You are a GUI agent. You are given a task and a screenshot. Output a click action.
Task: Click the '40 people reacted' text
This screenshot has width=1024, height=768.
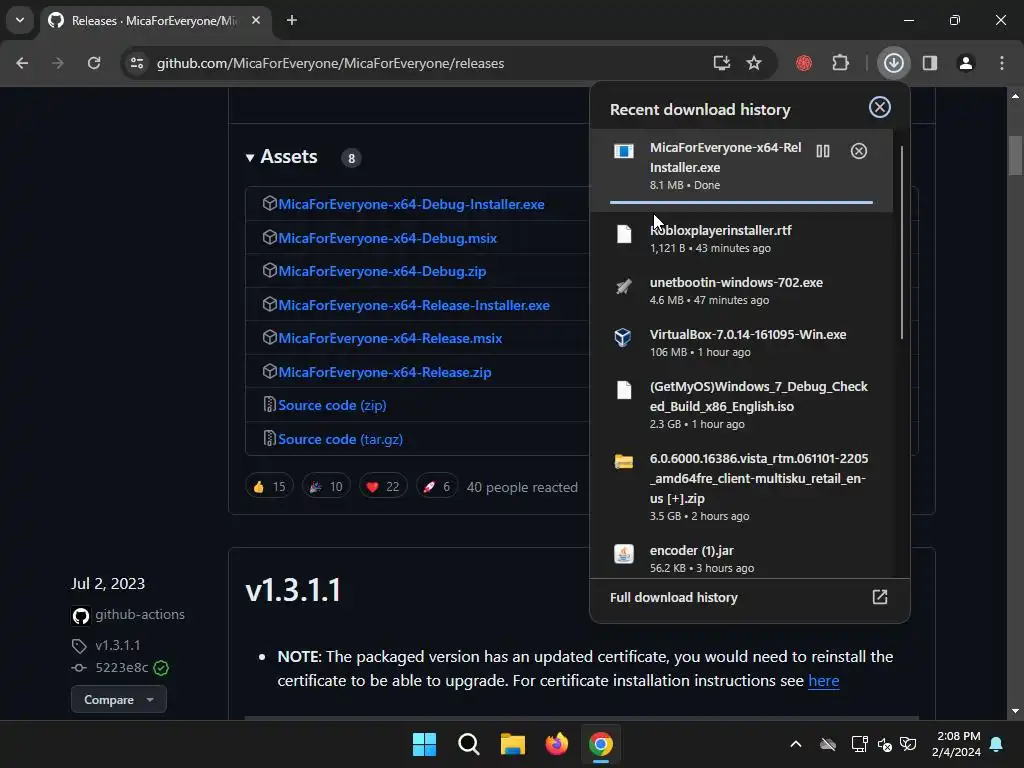(522, 487)
